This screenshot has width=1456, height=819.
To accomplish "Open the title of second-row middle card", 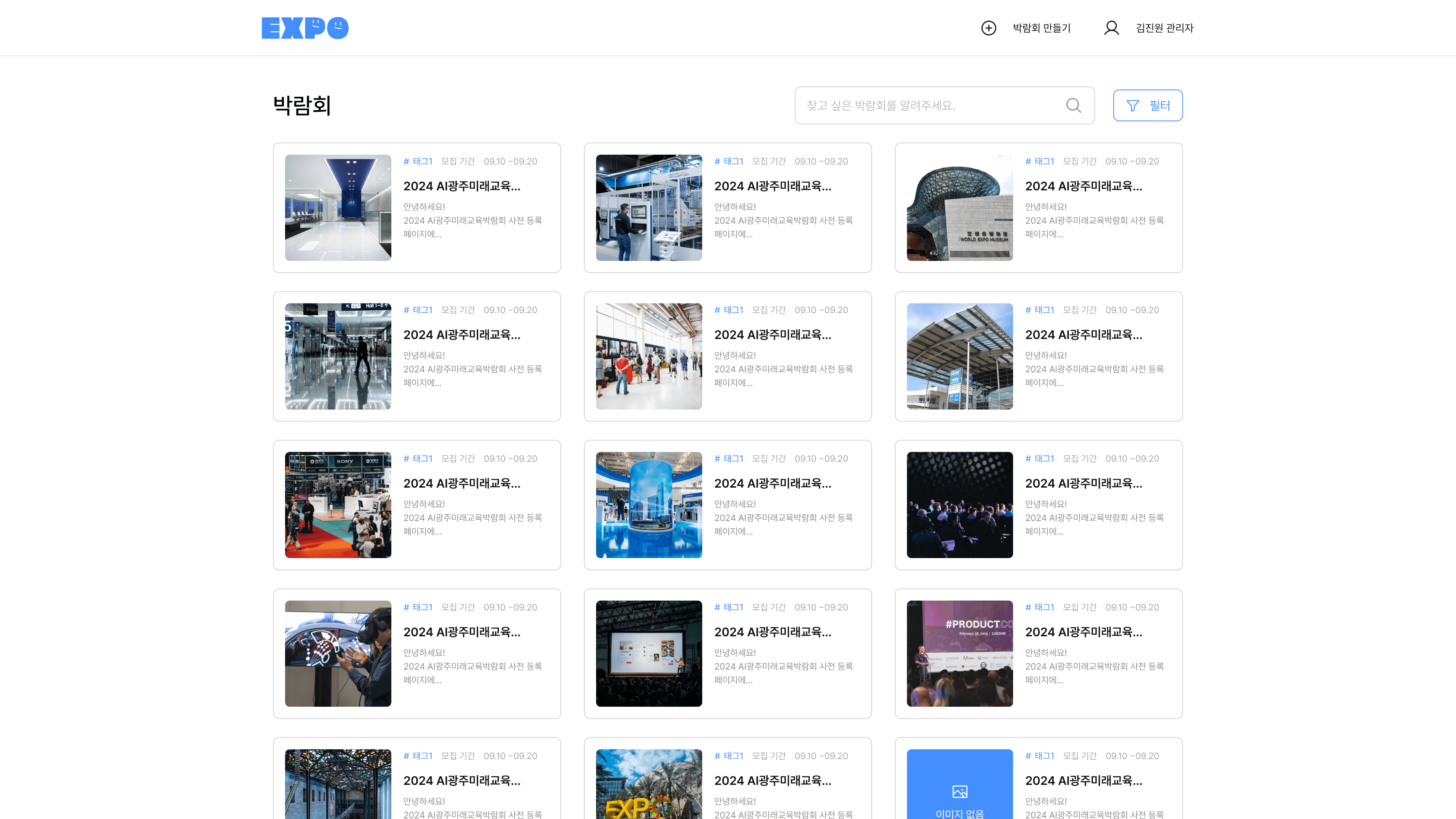I will click(773, 334).
